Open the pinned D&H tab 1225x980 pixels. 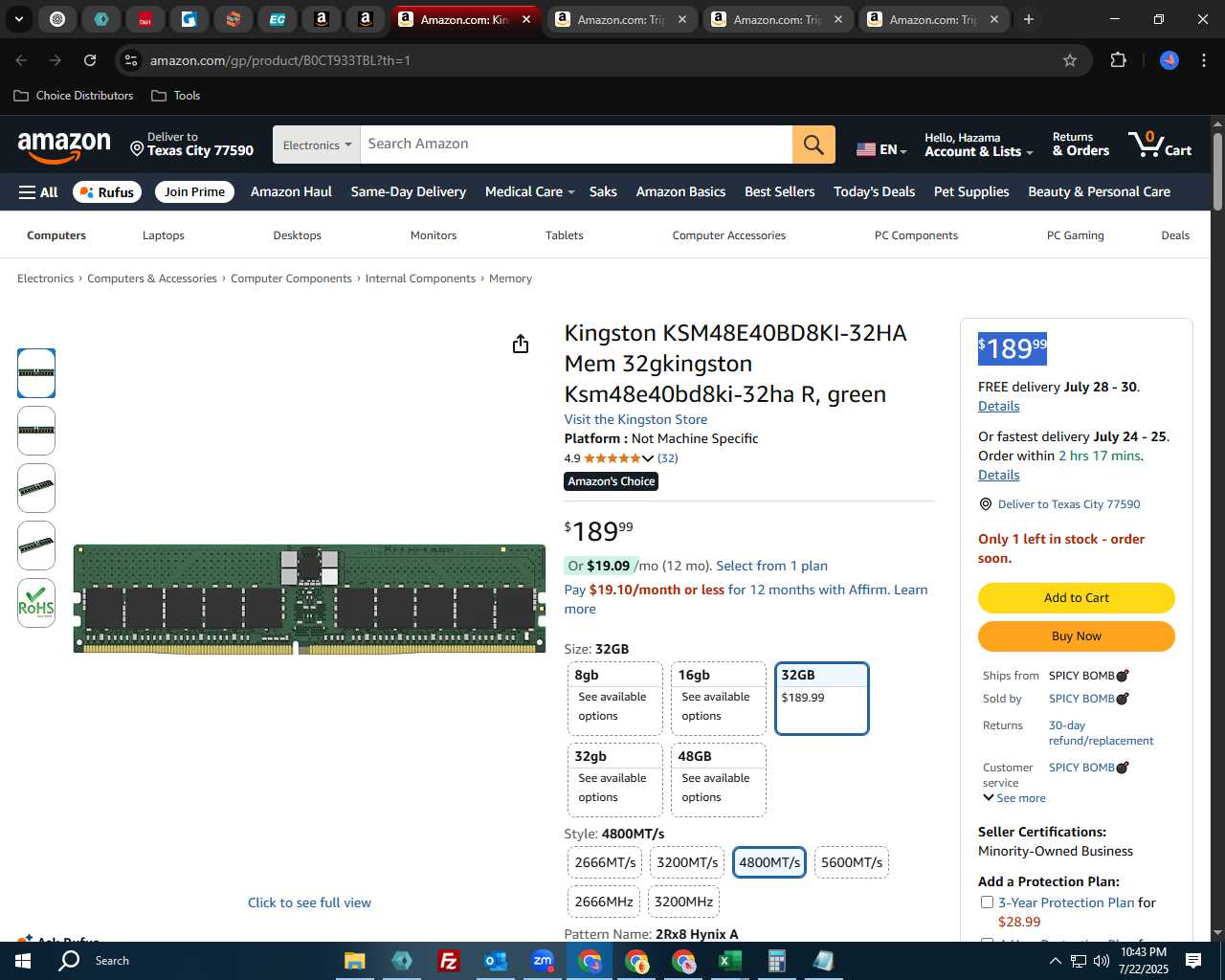click(145, 19)
